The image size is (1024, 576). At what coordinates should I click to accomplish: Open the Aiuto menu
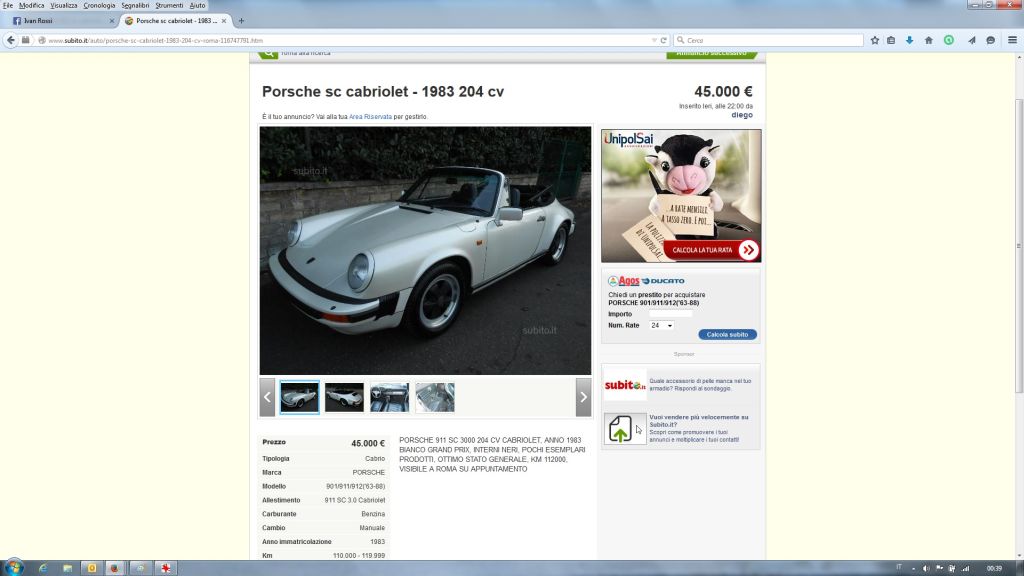(197, 5)
